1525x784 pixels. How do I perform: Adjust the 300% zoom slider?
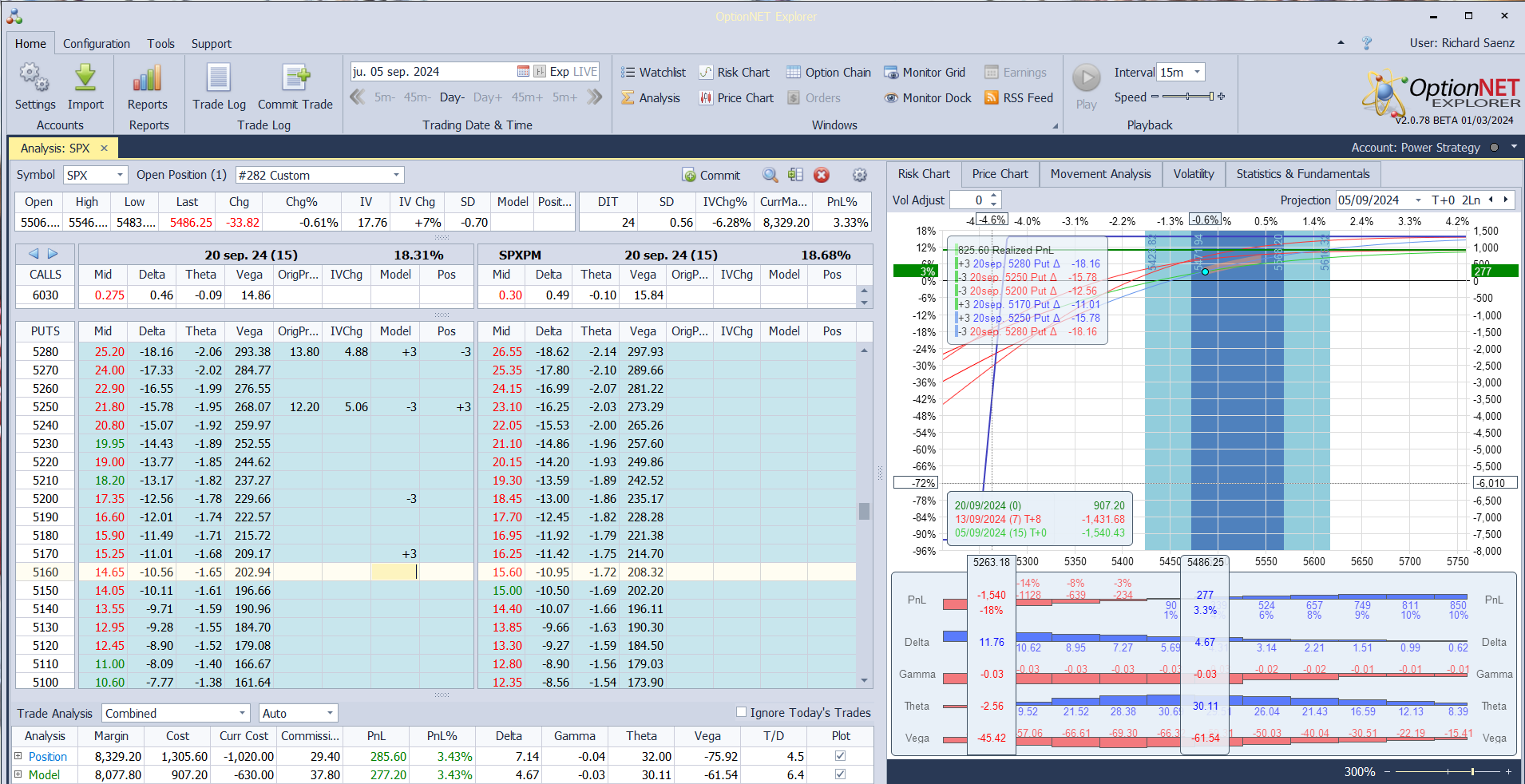(1448, 771)
